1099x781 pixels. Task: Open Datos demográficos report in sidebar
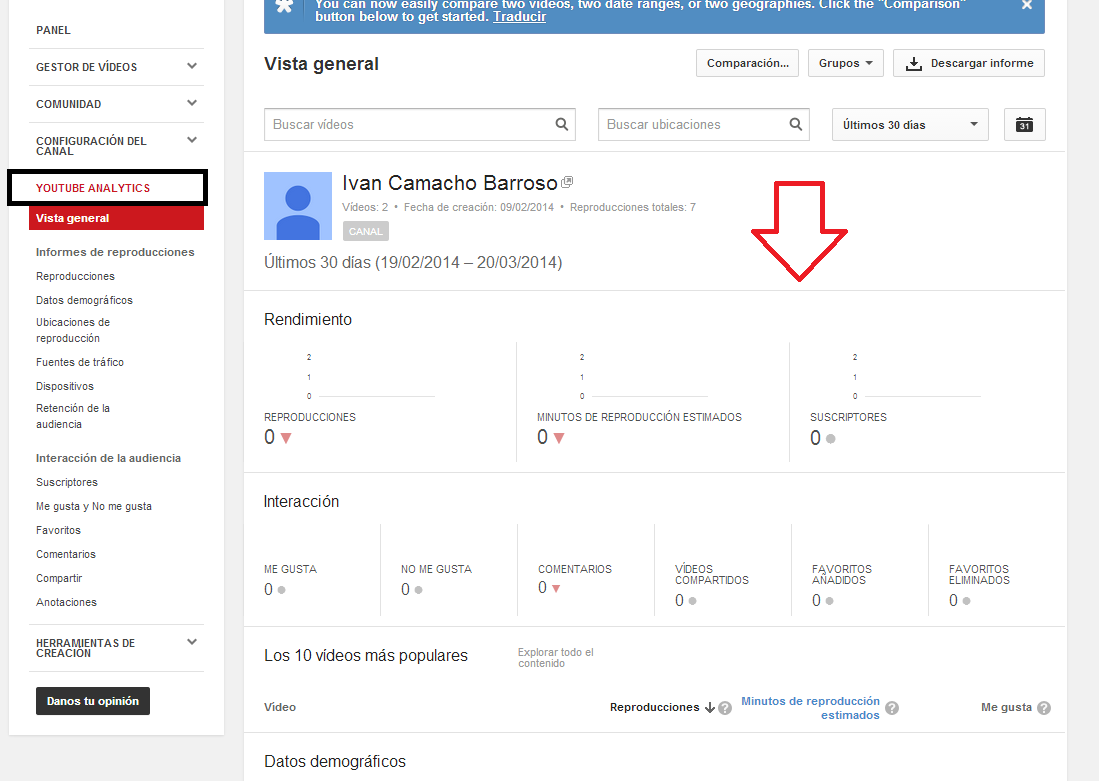tap(84, 300)
